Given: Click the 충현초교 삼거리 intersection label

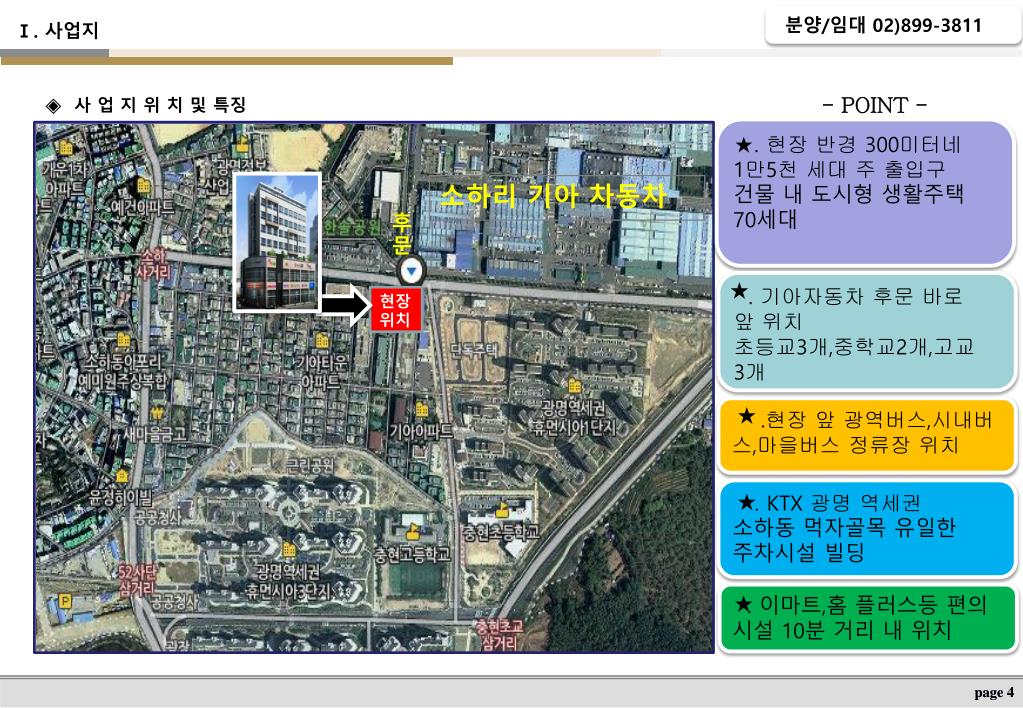Looking at the screenshot, I should coord(500,636).
